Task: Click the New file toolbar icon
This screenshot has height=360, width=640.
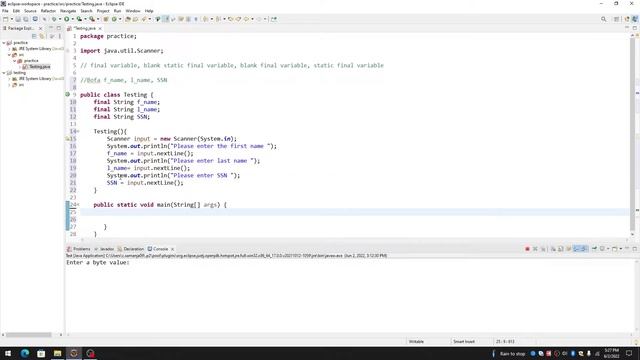Action: 5,19
